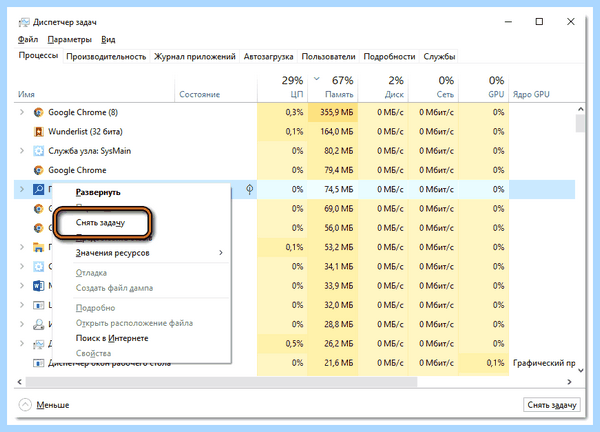Image resolution: width=600 pixels, height=432 pixels.
Task: Expand the Google Chrome (8) process group
Action: pos(22,112)
